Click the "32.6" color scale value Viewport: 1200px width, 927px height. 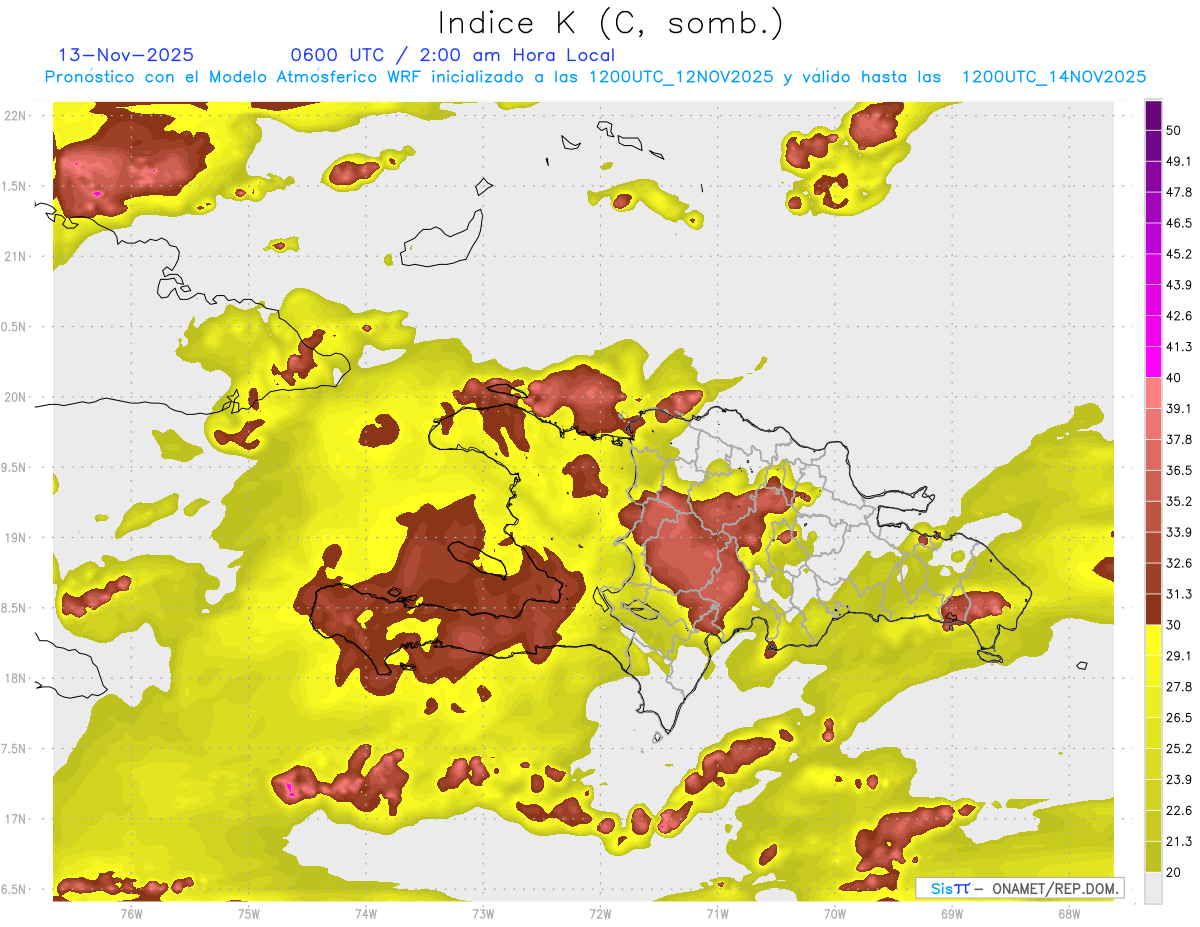(x=1179, y=563)
